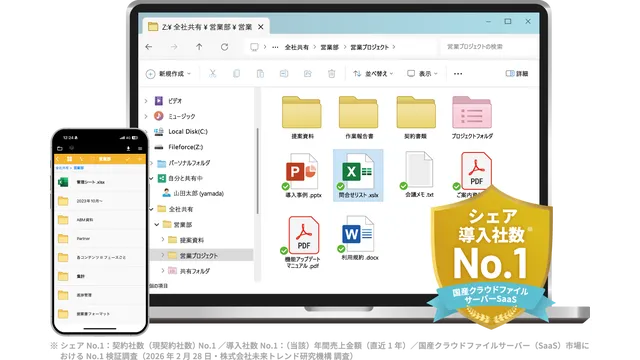Screen dimensions: 640x360
Task: Click the Z:¥ 全社共有 ¥ 営業部 window tab
Action: 206,27
